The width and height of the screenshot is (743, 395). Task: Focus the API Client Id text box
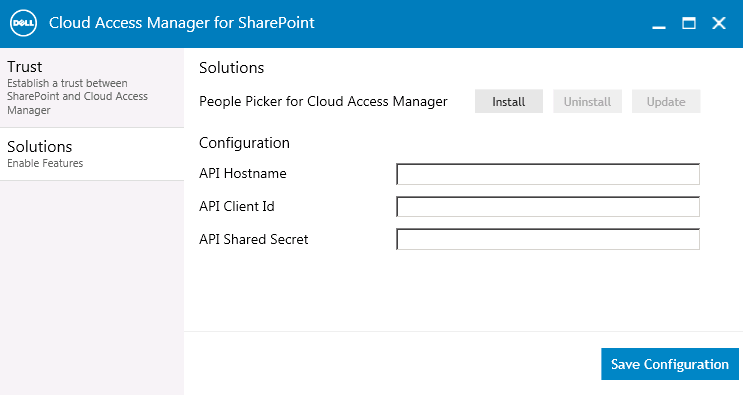click(x=548, y=206)
